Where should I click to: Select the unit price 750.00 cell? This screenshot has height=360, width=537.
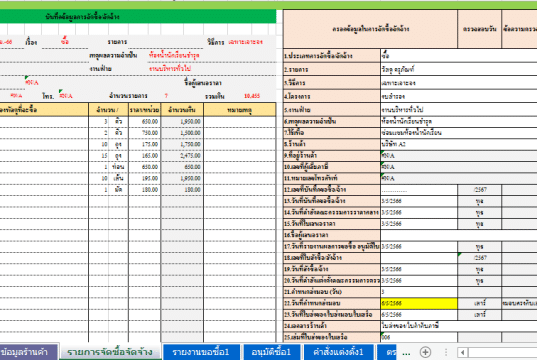tap(144, 133)
